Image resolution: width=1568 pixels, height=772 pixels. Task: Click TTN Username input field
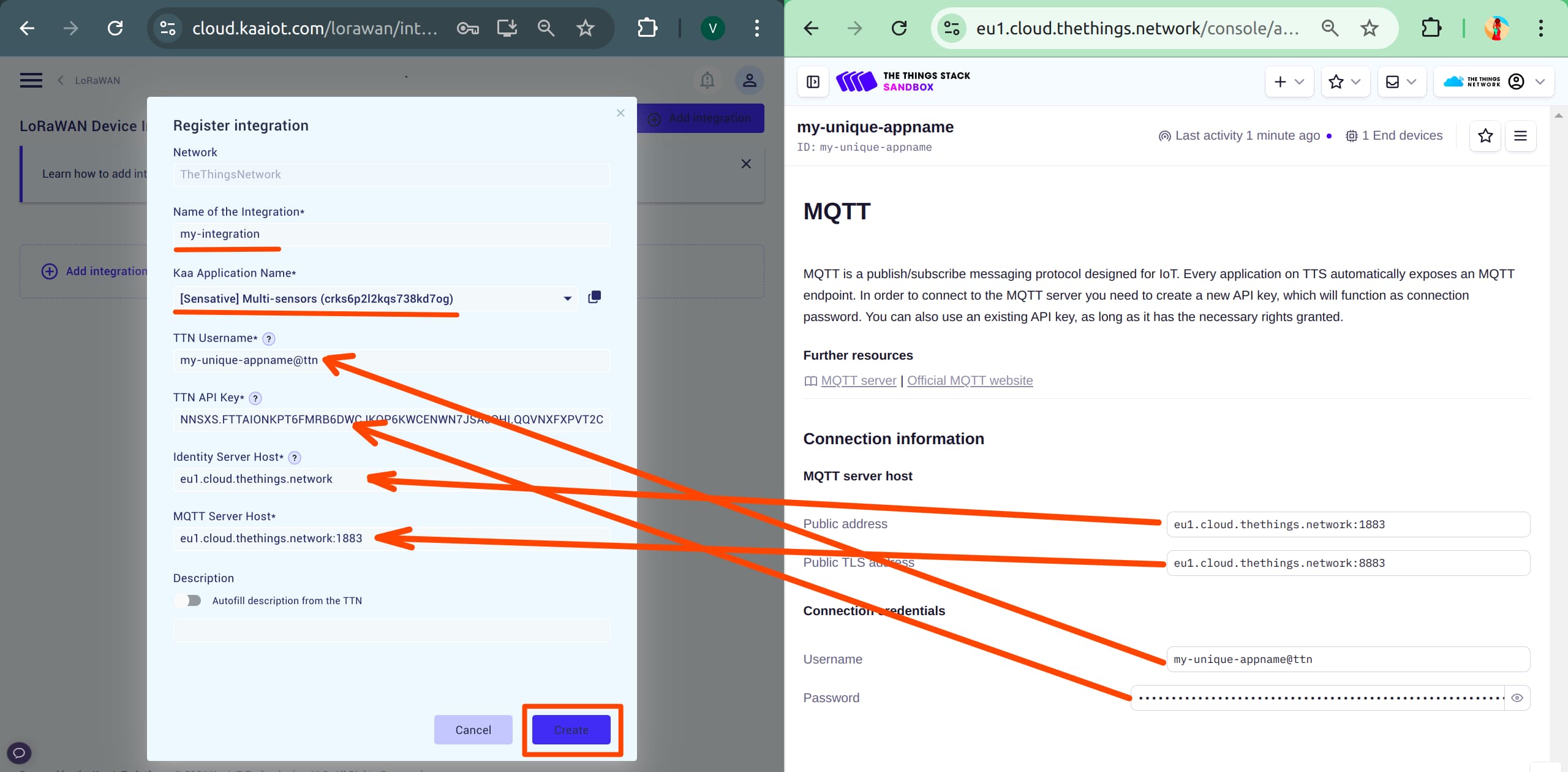point(391,360)
